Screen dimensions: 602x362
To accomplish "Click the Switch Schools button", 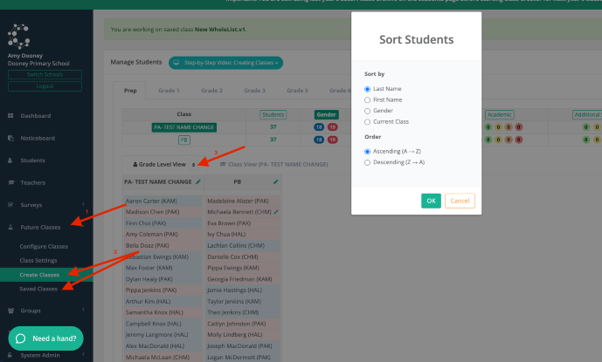I will tap(45, 74).
